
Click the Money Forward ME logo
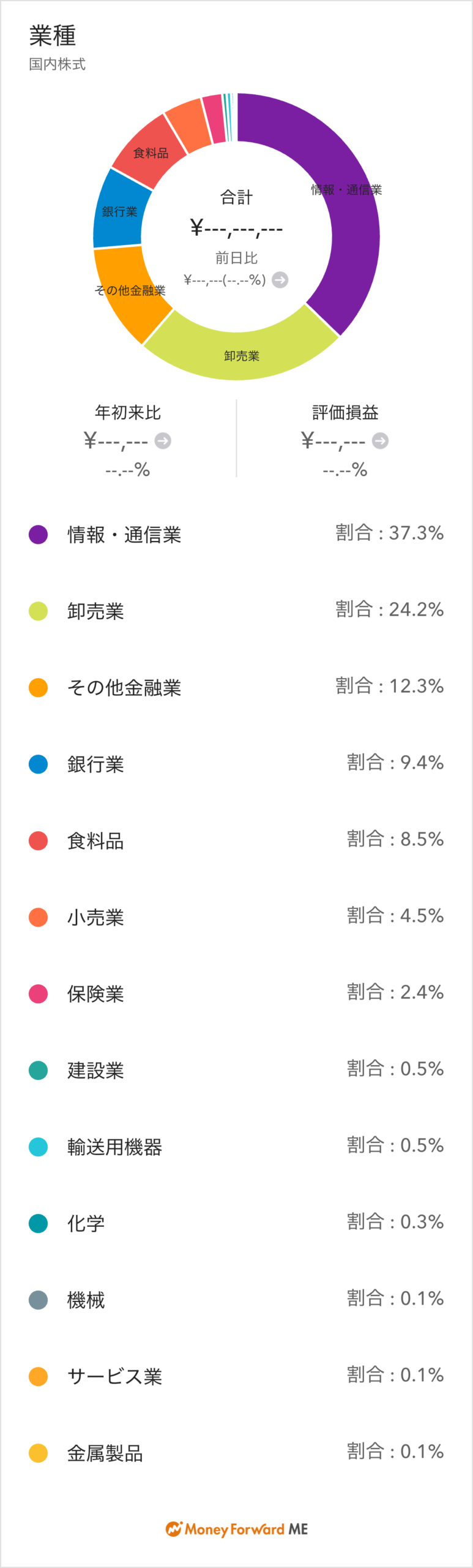[x=236, y=1529]
